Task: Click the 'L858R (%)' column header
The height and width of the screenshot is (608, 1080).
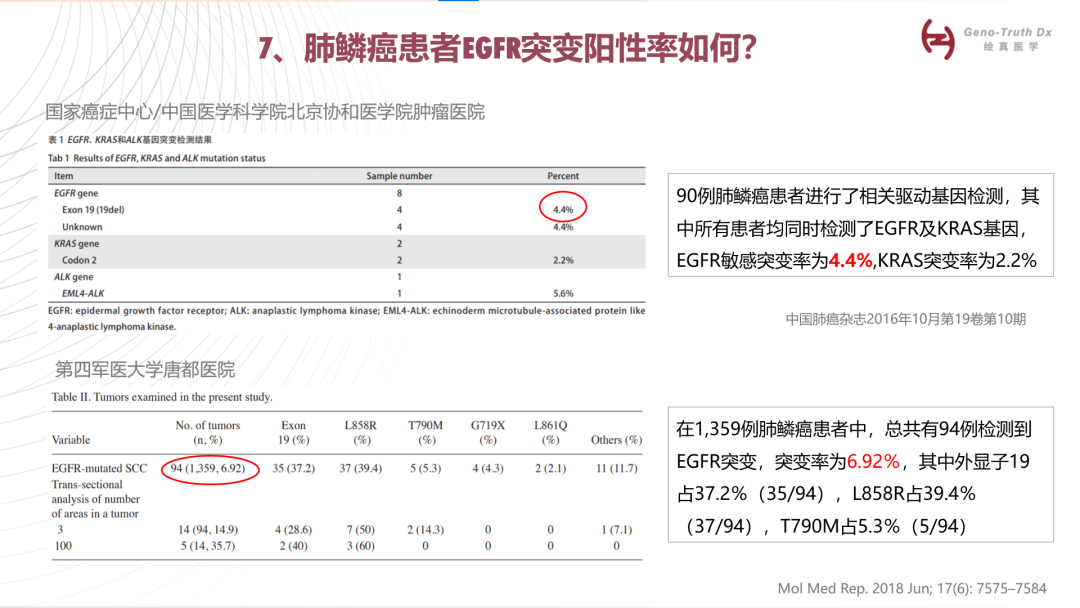Action: pyautogui.click(x=361, y=432)
